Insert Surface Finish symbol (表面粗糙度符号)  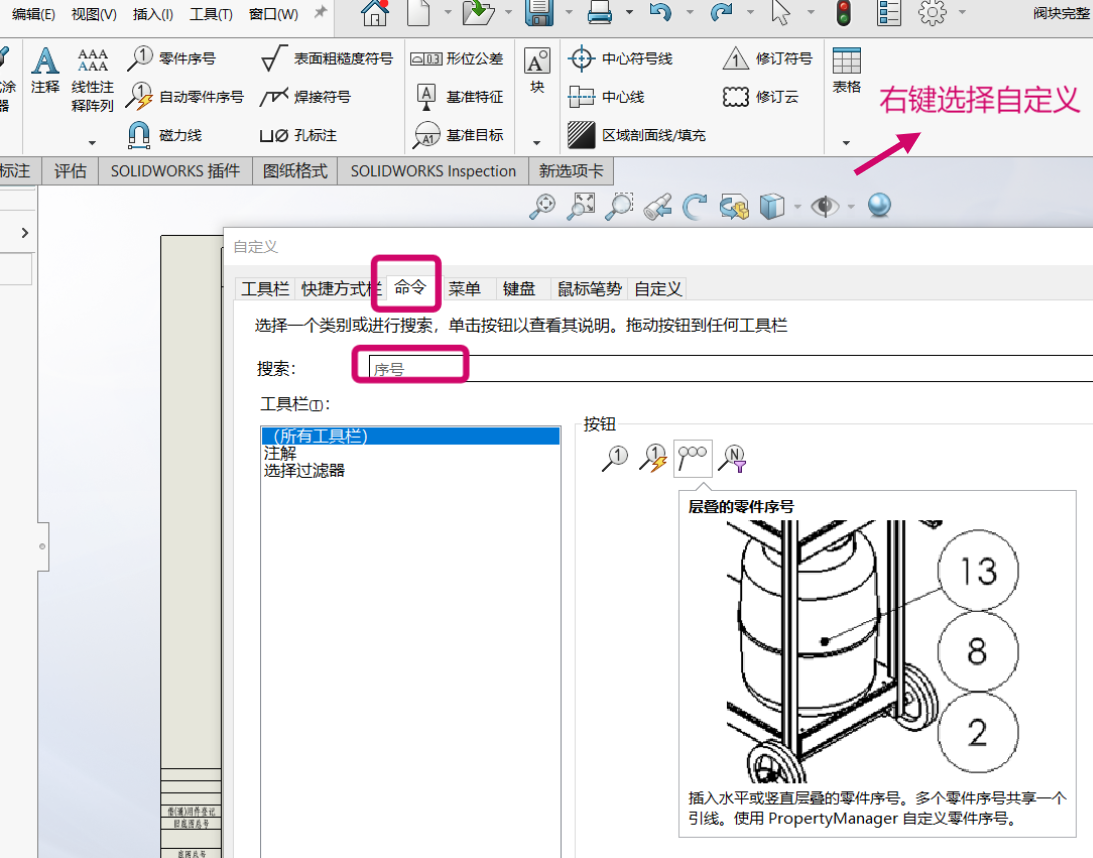(327, 59)
